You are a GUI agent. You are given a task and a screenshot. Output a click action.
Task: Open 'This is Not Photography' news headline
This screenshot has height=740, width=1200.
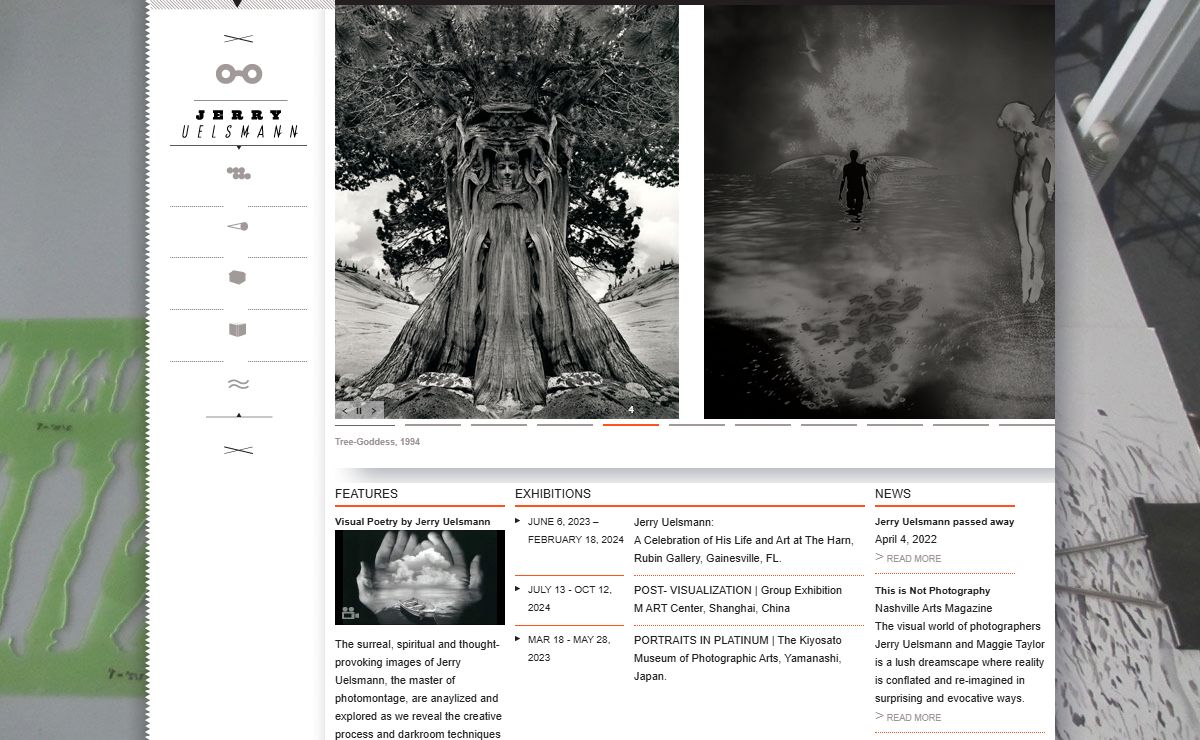[932, 591]
